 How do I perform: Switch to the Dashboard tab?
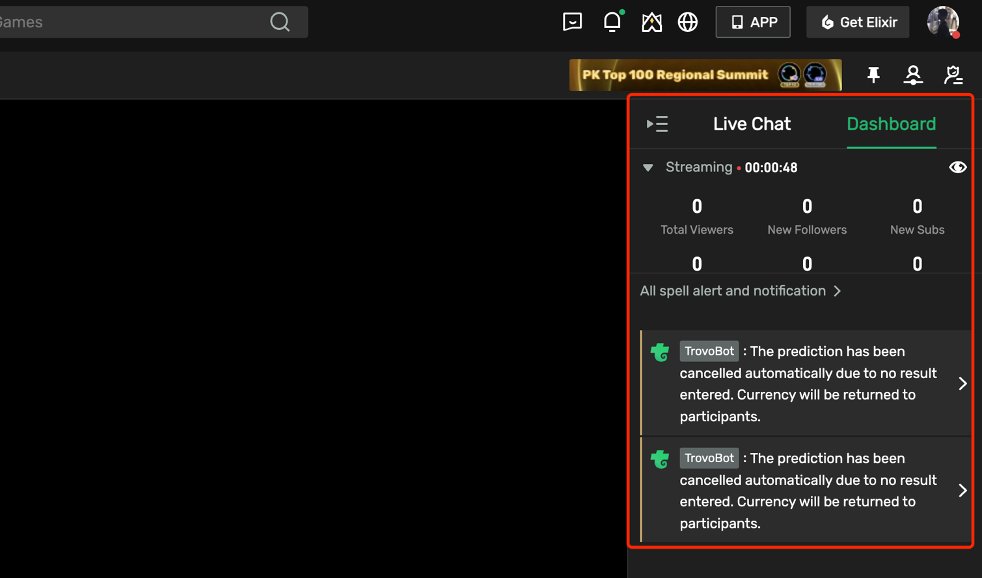pos(891,124)
